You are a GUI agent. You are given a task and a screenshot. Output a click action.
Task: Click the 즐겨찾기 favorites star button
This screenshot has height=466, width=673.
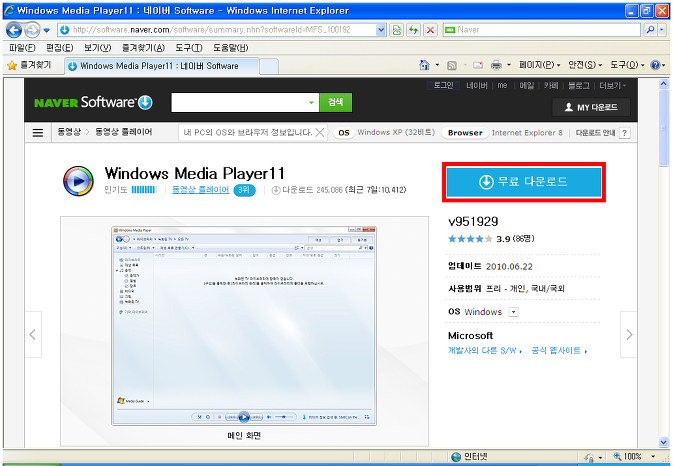[29, 65]
